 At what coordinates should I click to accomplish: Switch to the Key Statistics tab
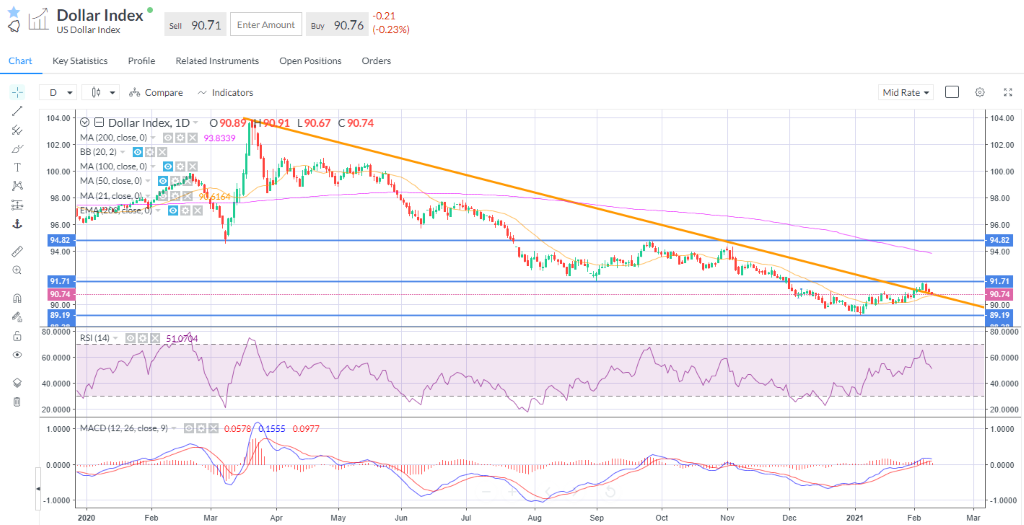(x=80, y=61)
